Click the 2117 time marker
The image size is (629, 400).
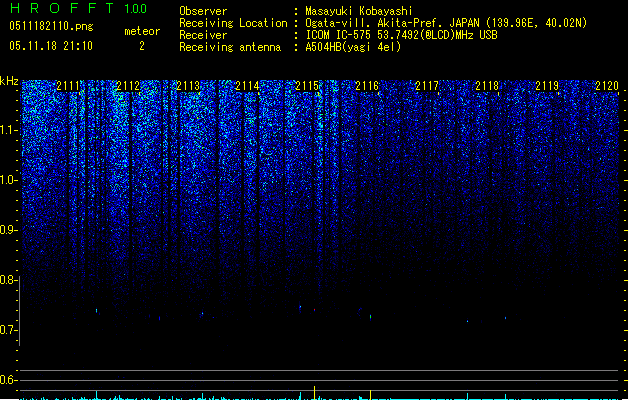click(x=427, y=86)
